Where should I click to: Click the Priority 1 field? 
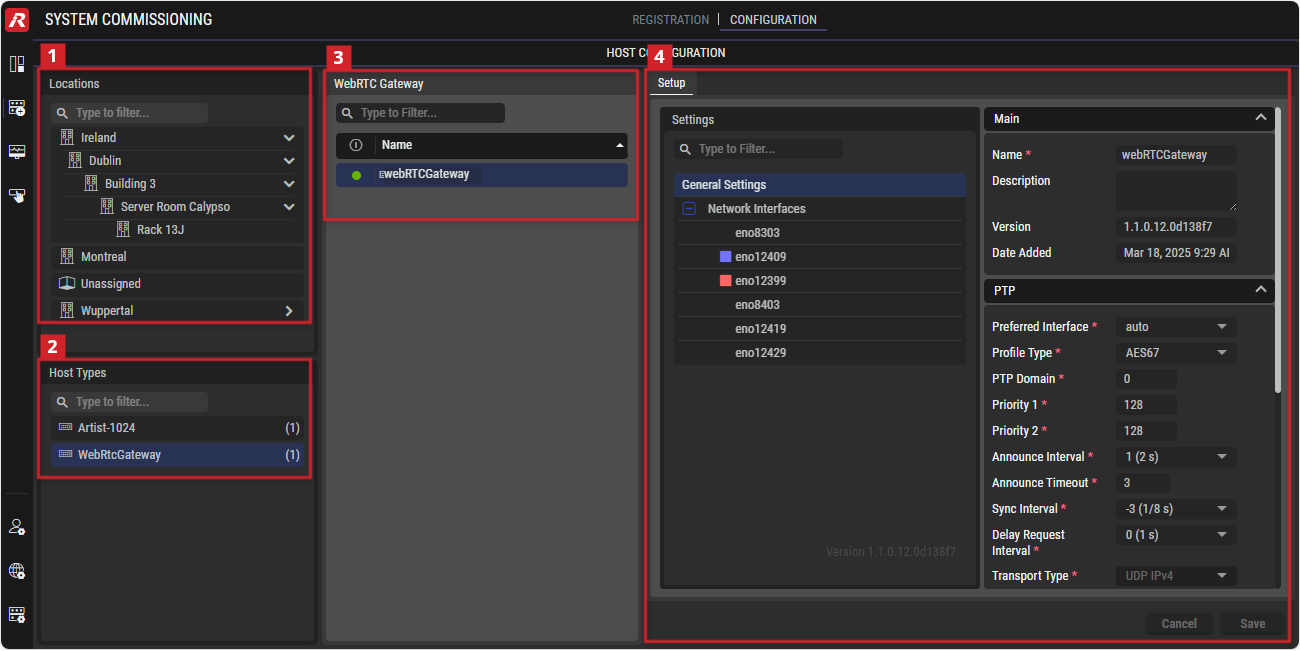[x=1146, y=405]
